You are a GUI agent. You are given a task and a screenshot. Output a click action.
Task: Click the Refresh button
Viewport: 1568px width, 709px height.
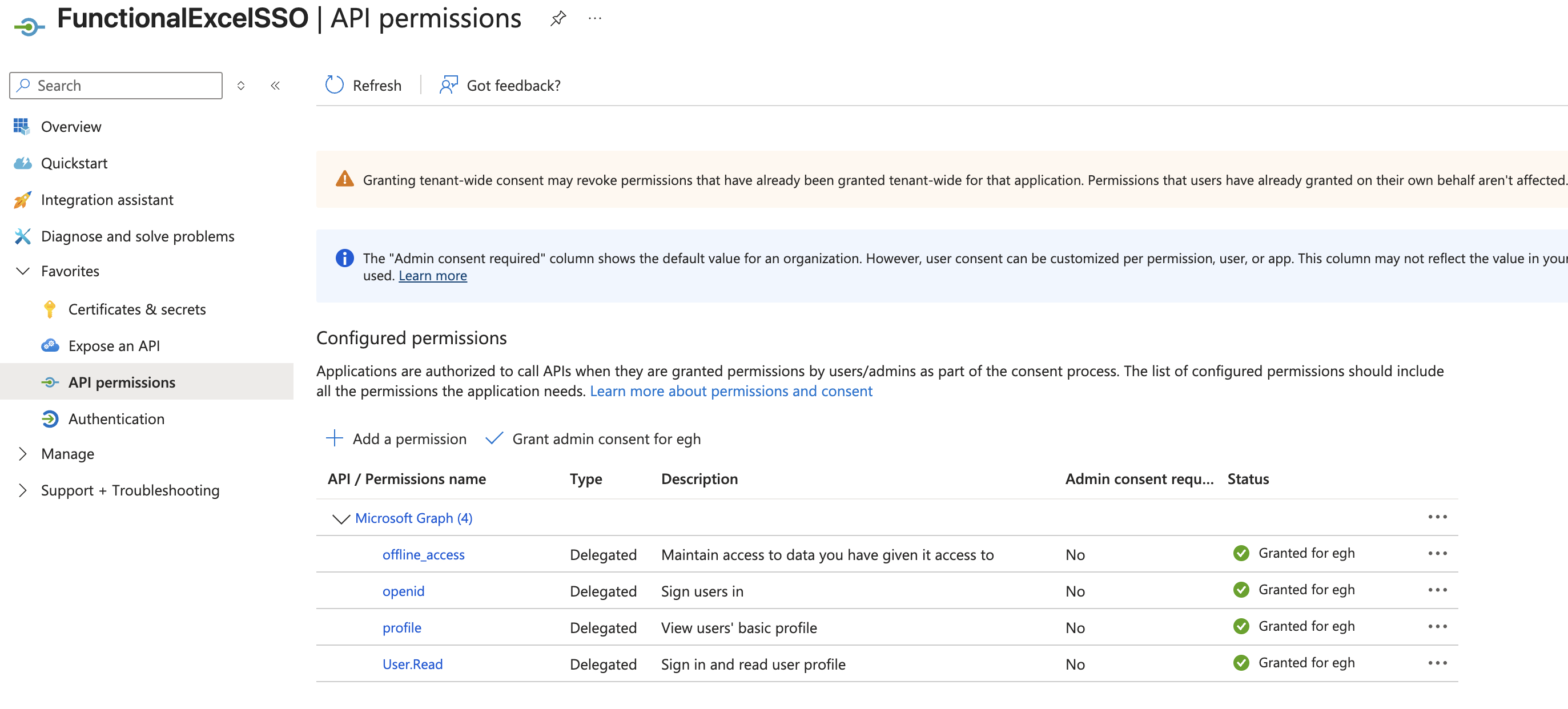(363, 85)
